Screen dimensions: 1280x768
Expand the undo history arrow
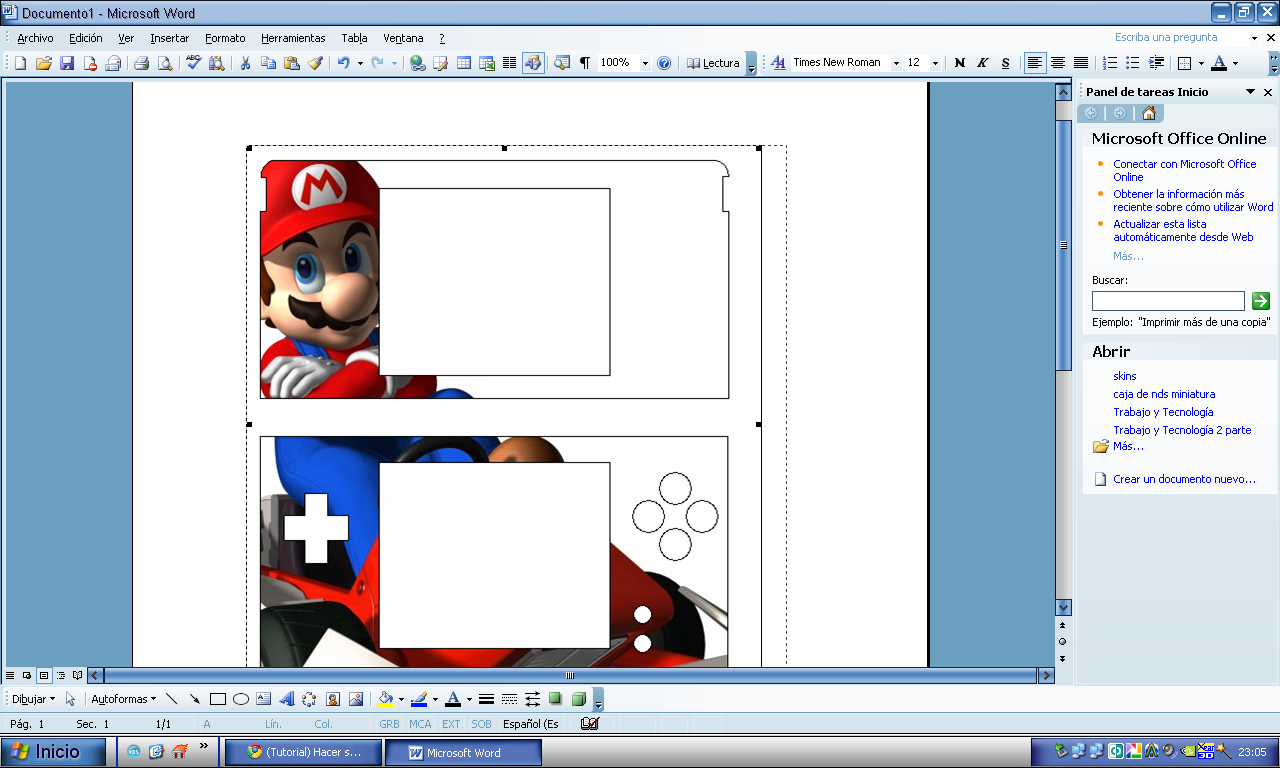coord(360,63)
